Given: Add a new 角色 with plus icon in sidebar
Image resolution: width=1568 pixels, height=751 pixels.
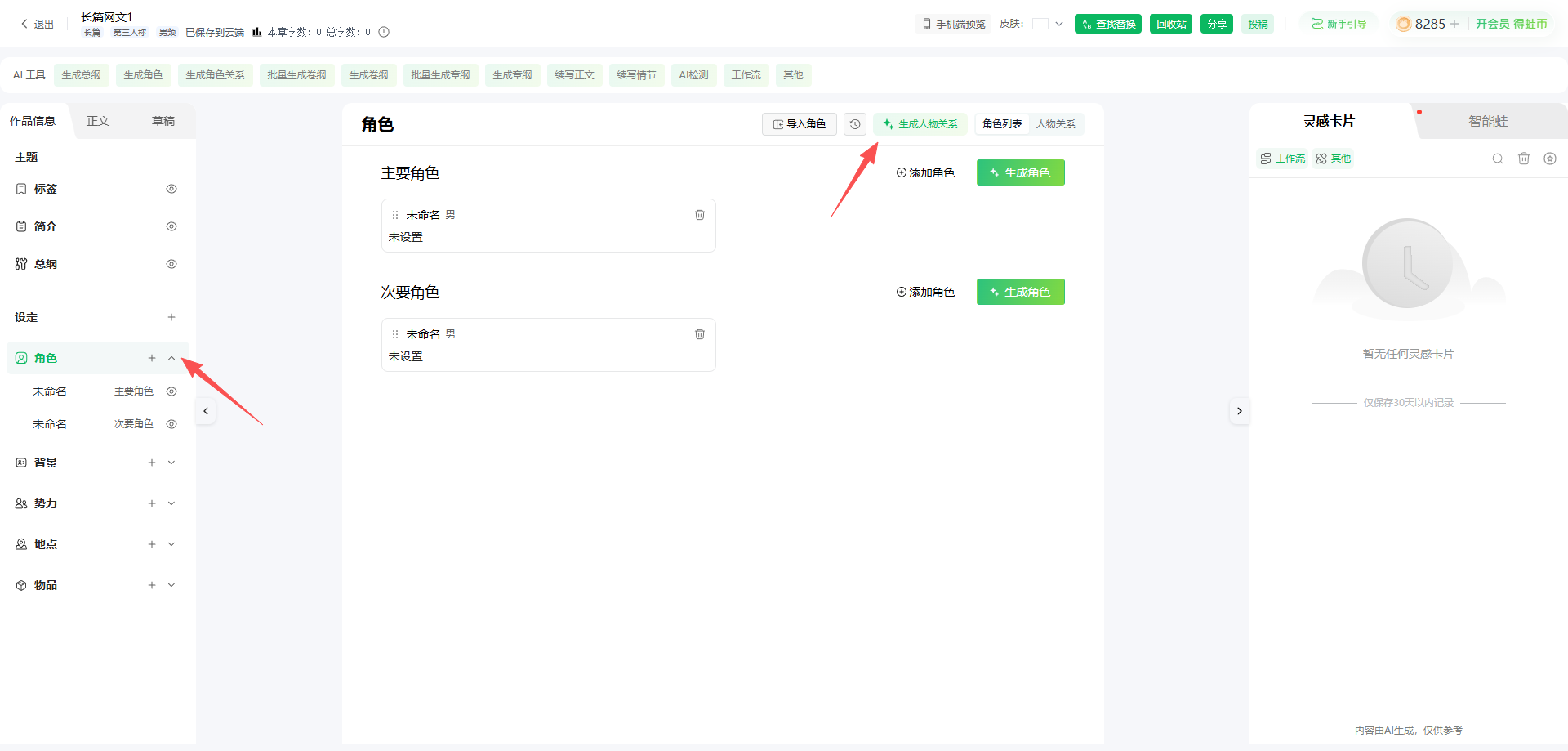Looking at the screenshot, I should pos(152,358).
